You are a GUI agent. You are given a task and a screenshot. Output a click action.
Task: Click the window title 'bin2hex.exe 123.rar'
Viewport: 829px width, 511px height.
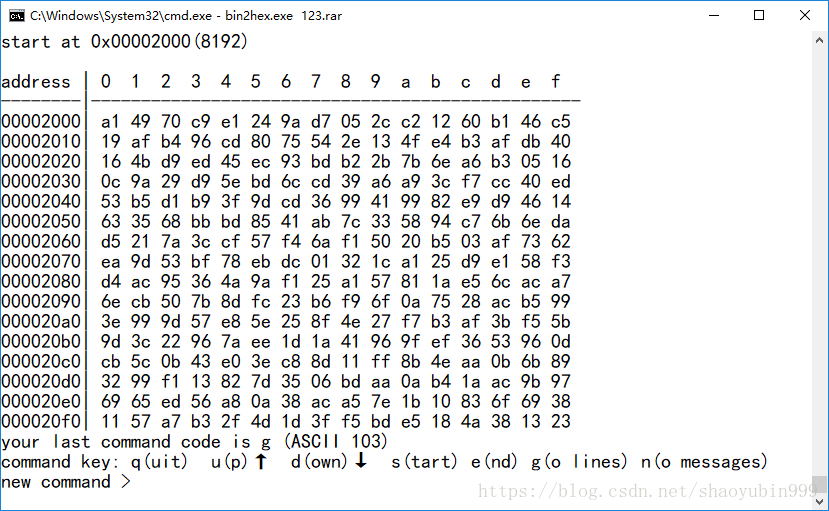point(283,16)
